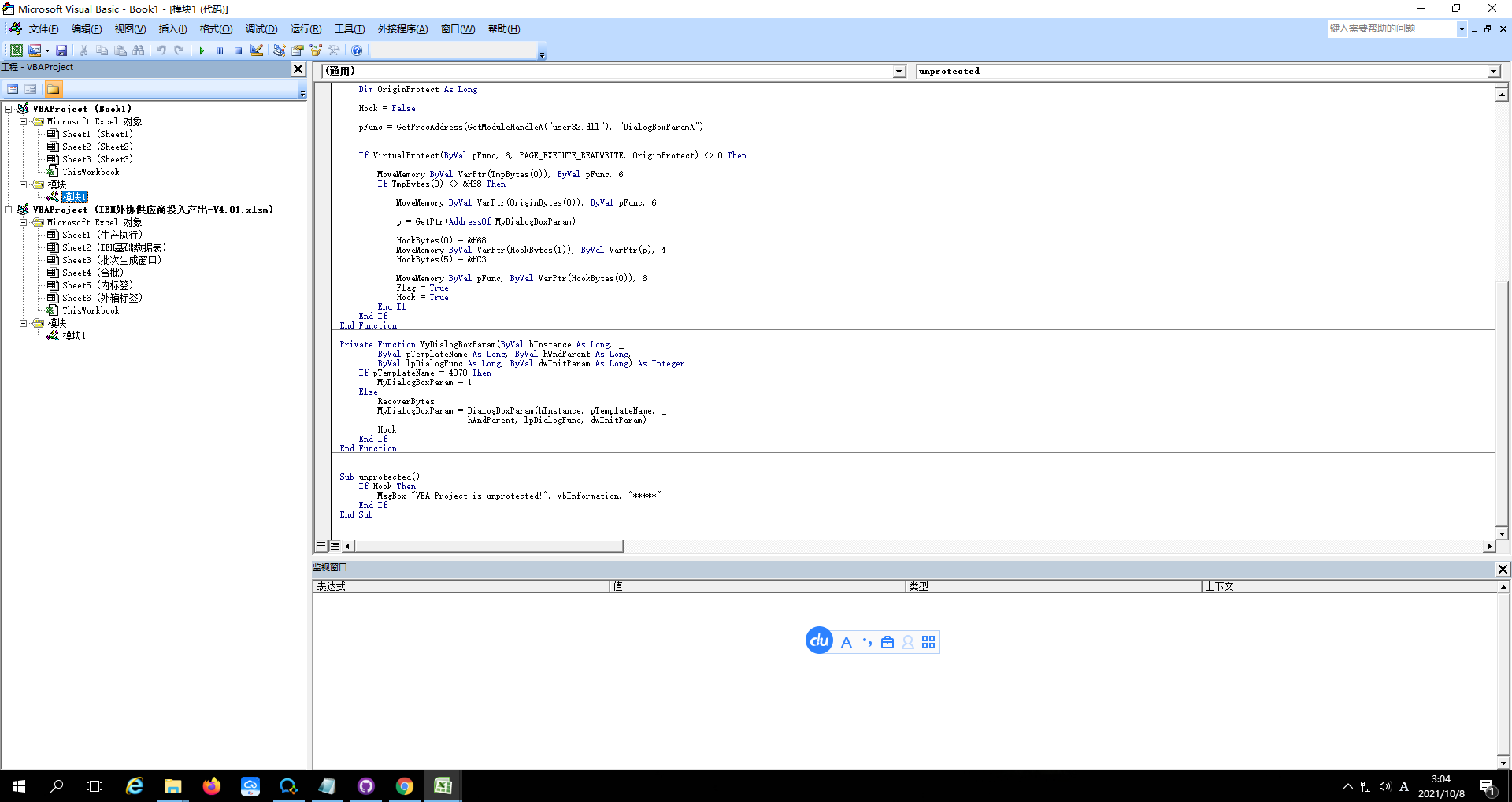Collapse IEM project's 模块 folder
Image resolution: width=1512 pixels, height=802 pixels.
pos(24,323)
